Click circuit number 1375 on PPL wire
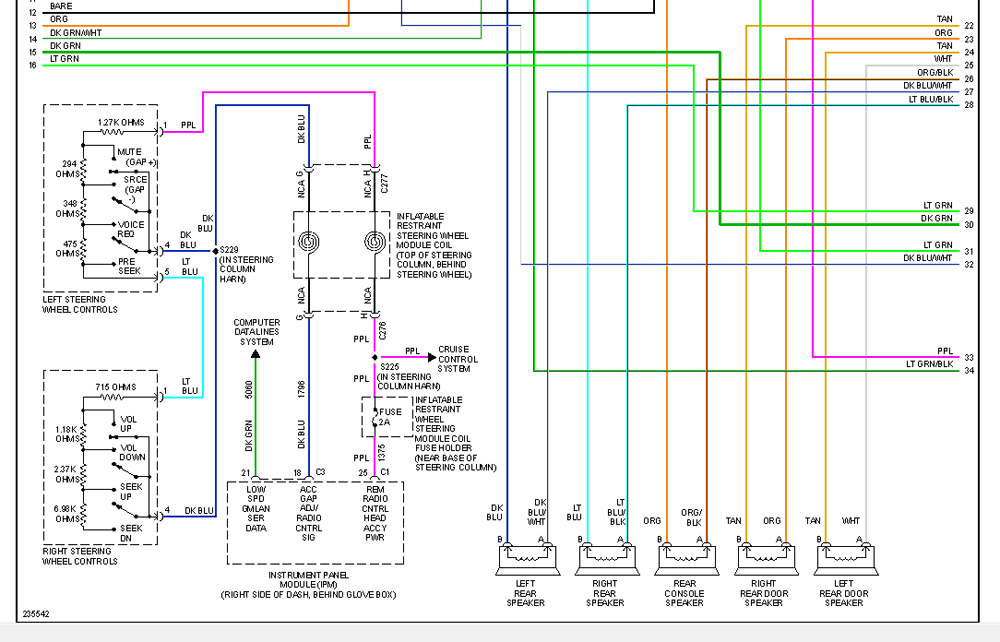Viewport: 1000px width, 642px height. coord(381,453)
